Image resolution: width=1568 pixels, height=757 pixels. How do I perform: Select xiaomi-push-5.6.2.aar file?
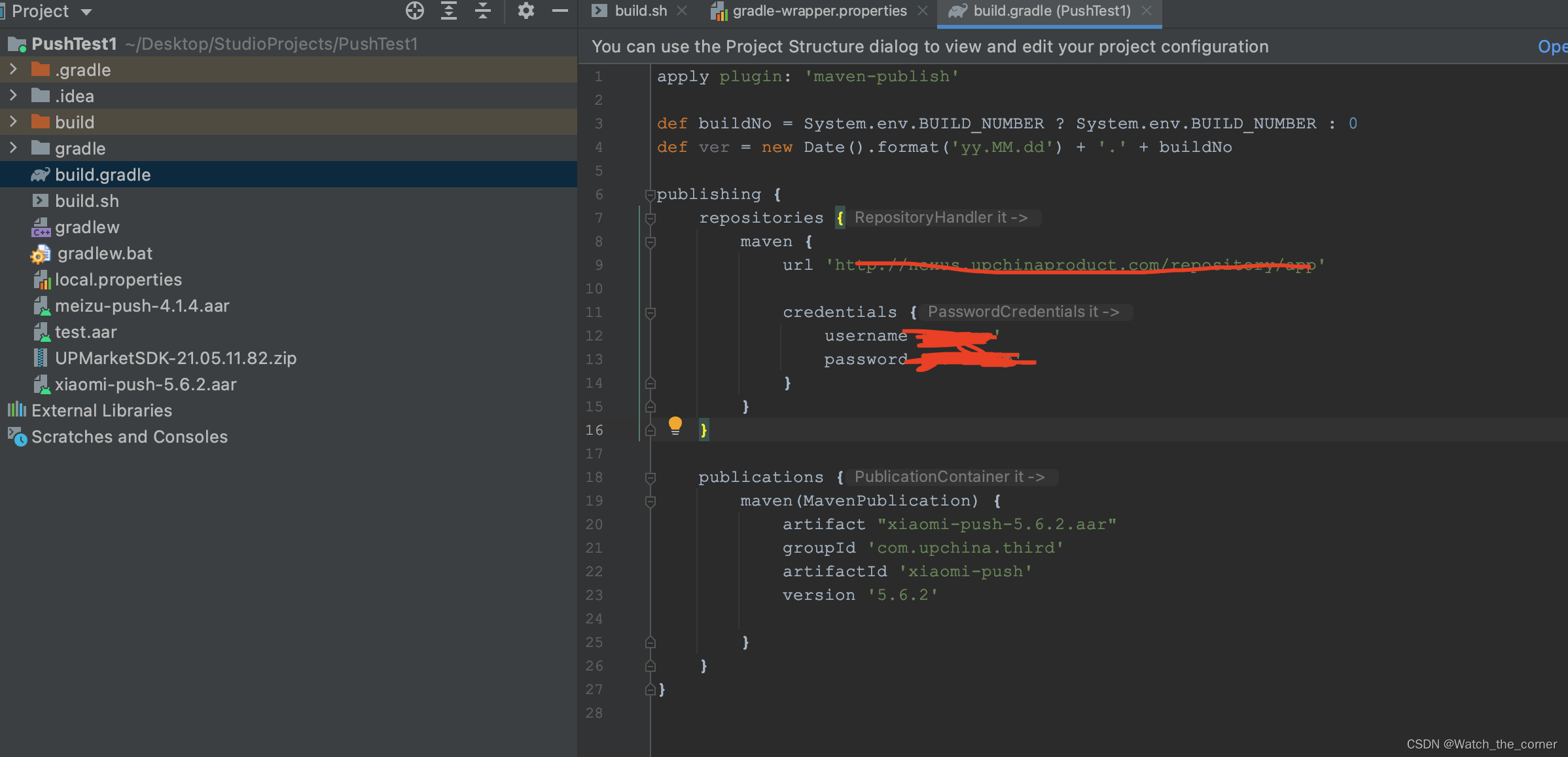pos(145,384)
